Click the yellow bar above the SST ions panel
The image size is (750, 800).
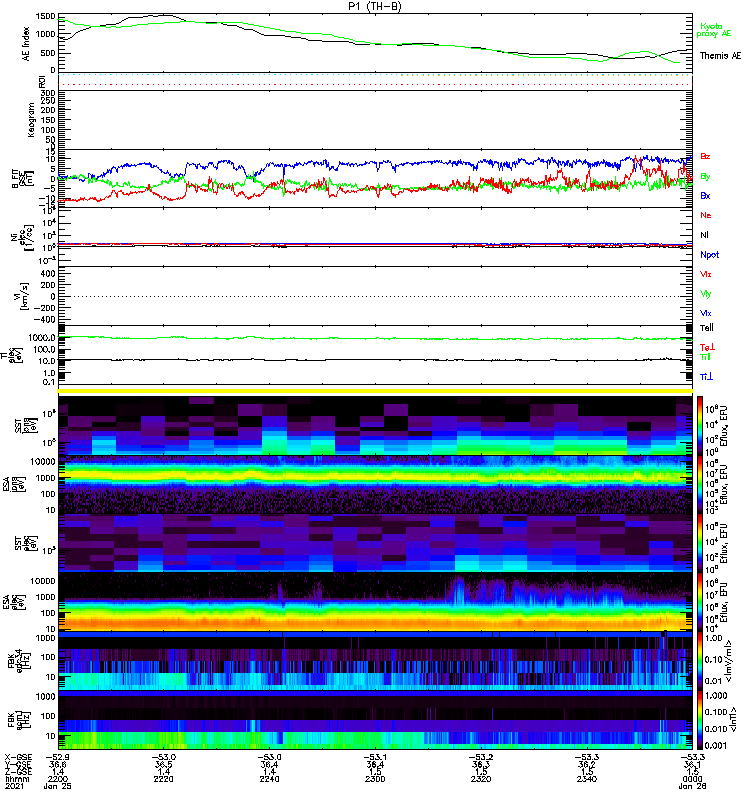point(375,391)
